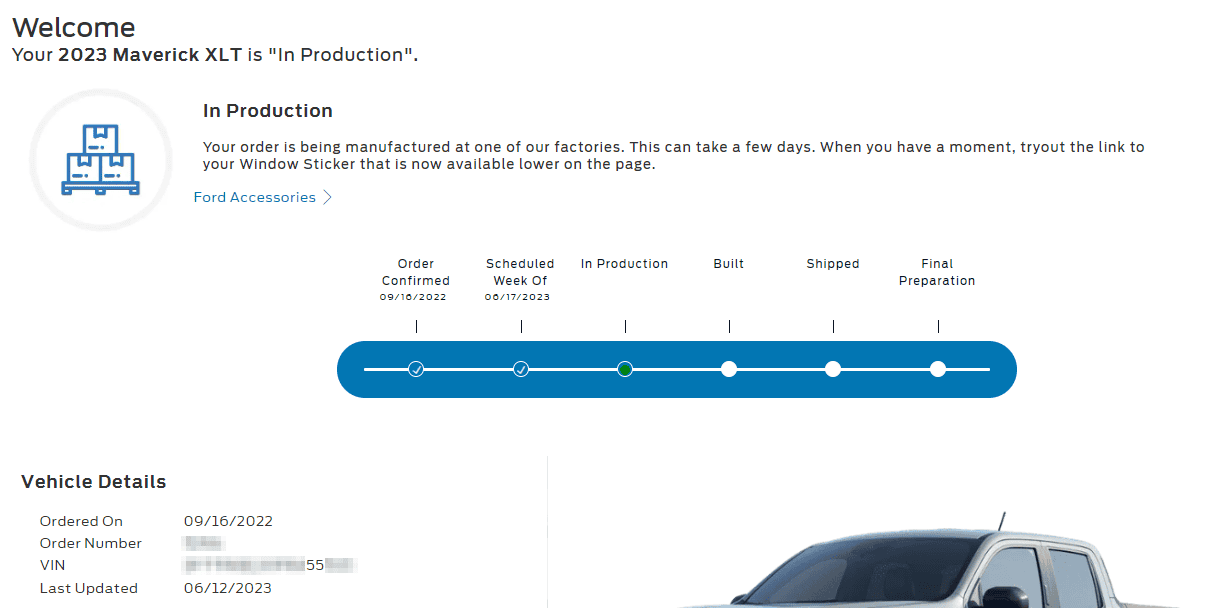Click the Scheduled Week Of label
Image resolution: width=1207 pixels, height=608 pixels.
520,272
